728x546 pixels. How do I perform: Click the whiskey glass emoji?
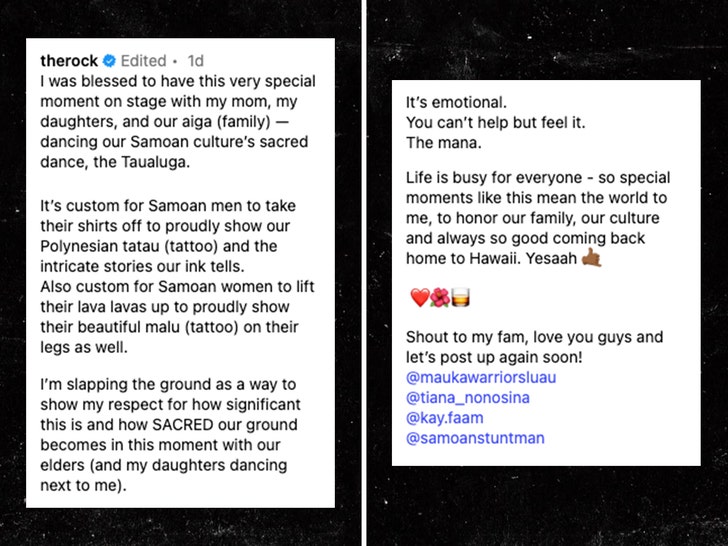[459, 297]
